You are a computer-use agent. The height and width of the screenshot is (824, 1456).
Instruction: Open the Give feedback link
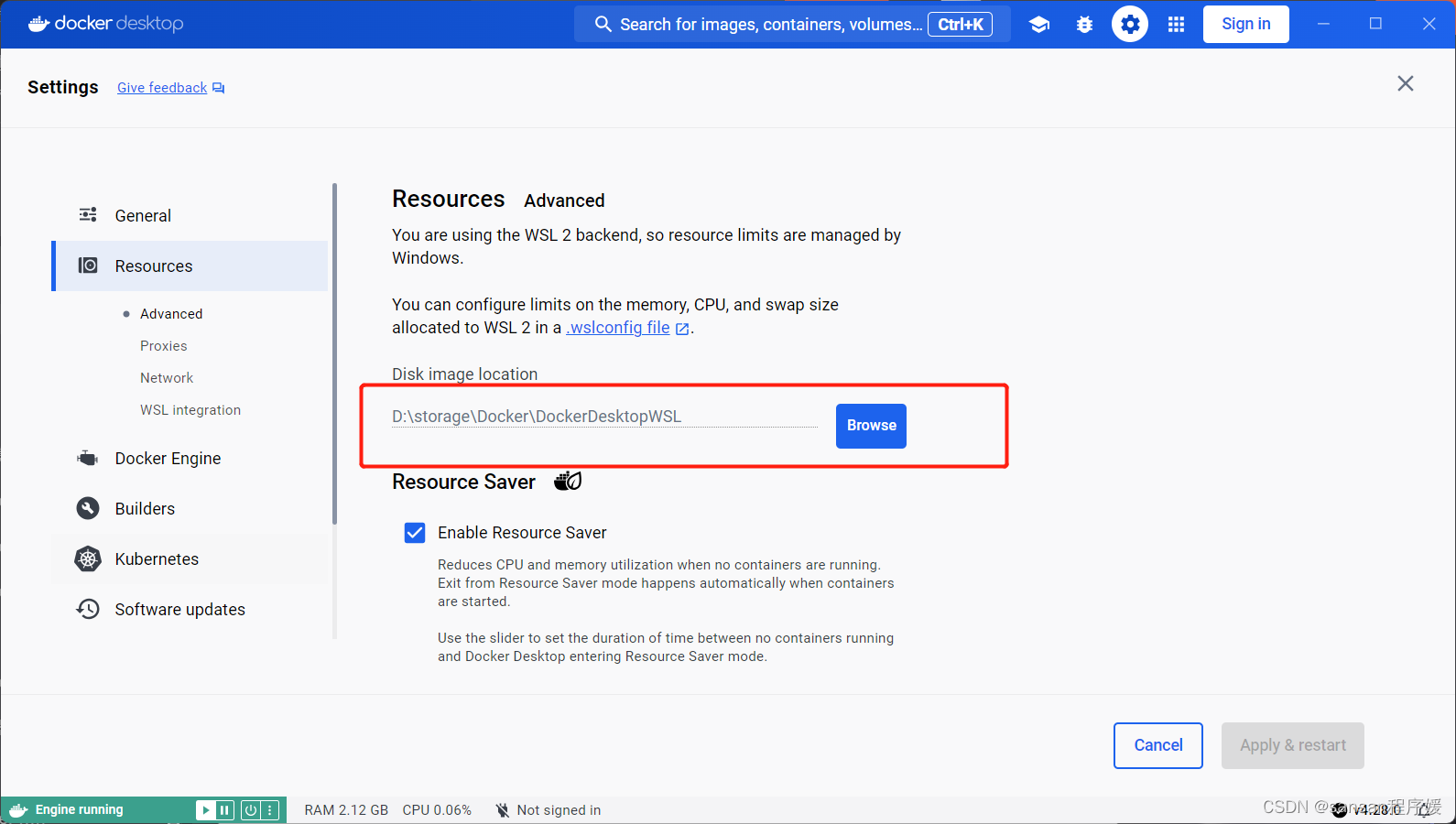coord(162,88)
